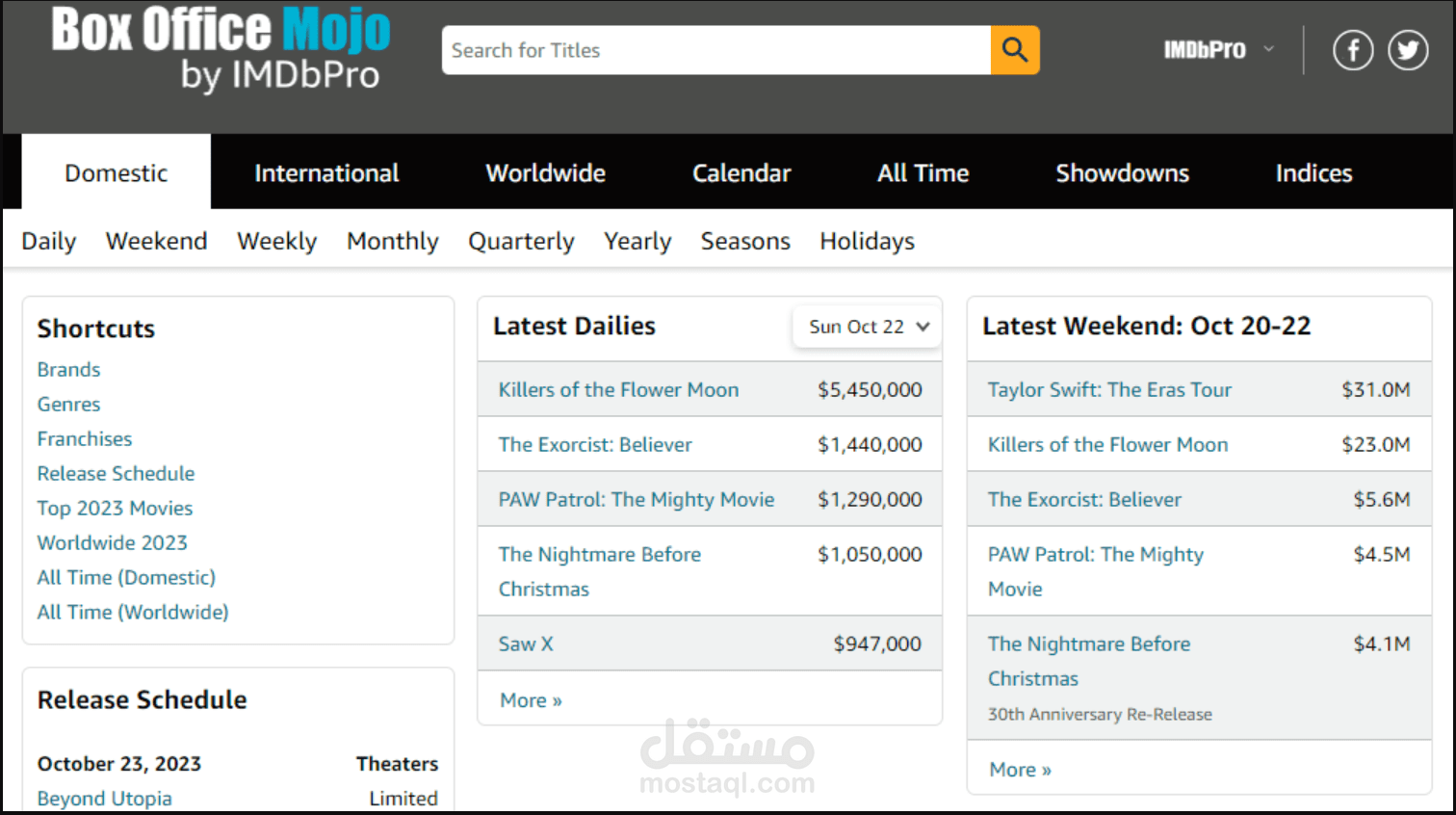Go to the Quarterly sub-menu
This screenshot has width=1456, height=815.
521,241
